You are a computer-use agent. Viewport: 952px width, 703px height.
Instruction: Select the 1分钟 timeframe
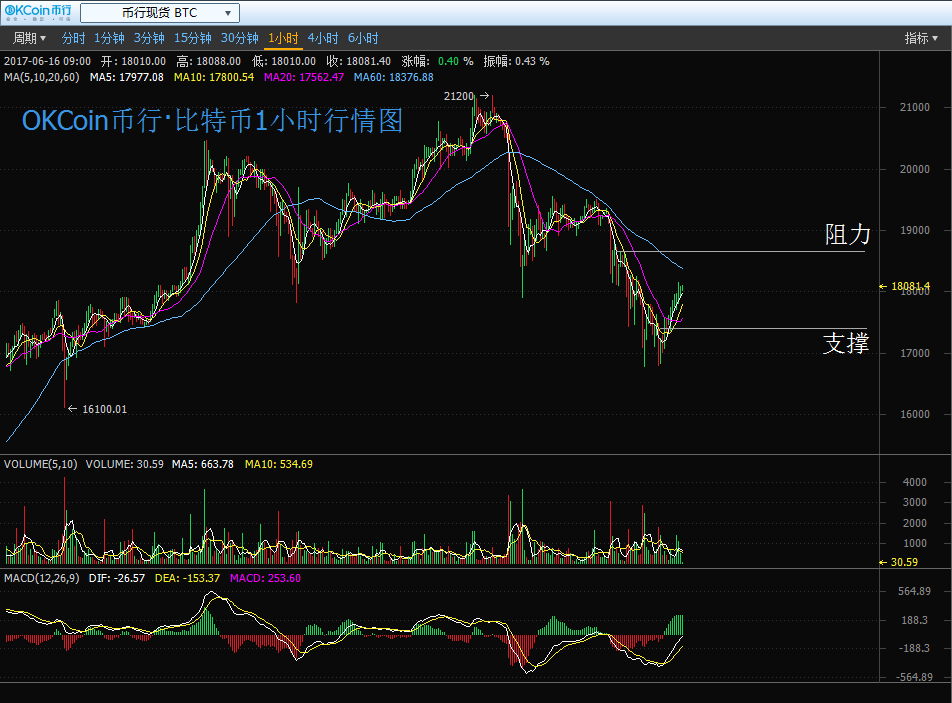pos(109,38)
